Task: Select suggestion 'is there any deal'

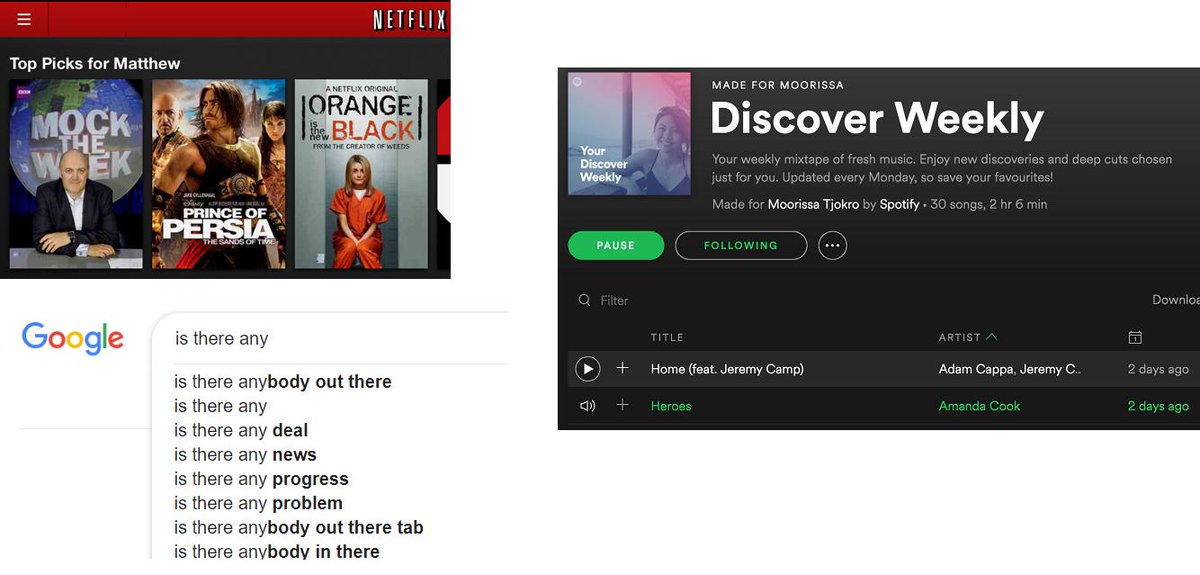Action: [241, 430]
